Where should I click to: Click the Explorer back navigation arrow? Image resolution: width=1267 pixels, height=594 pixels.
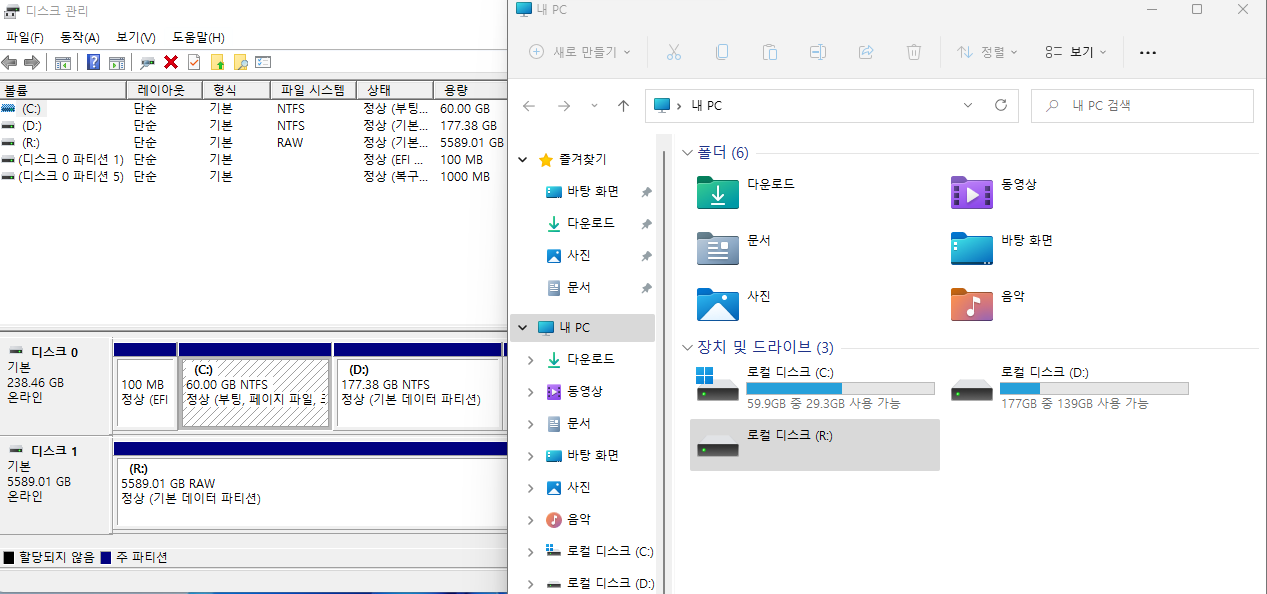point(529,105)
